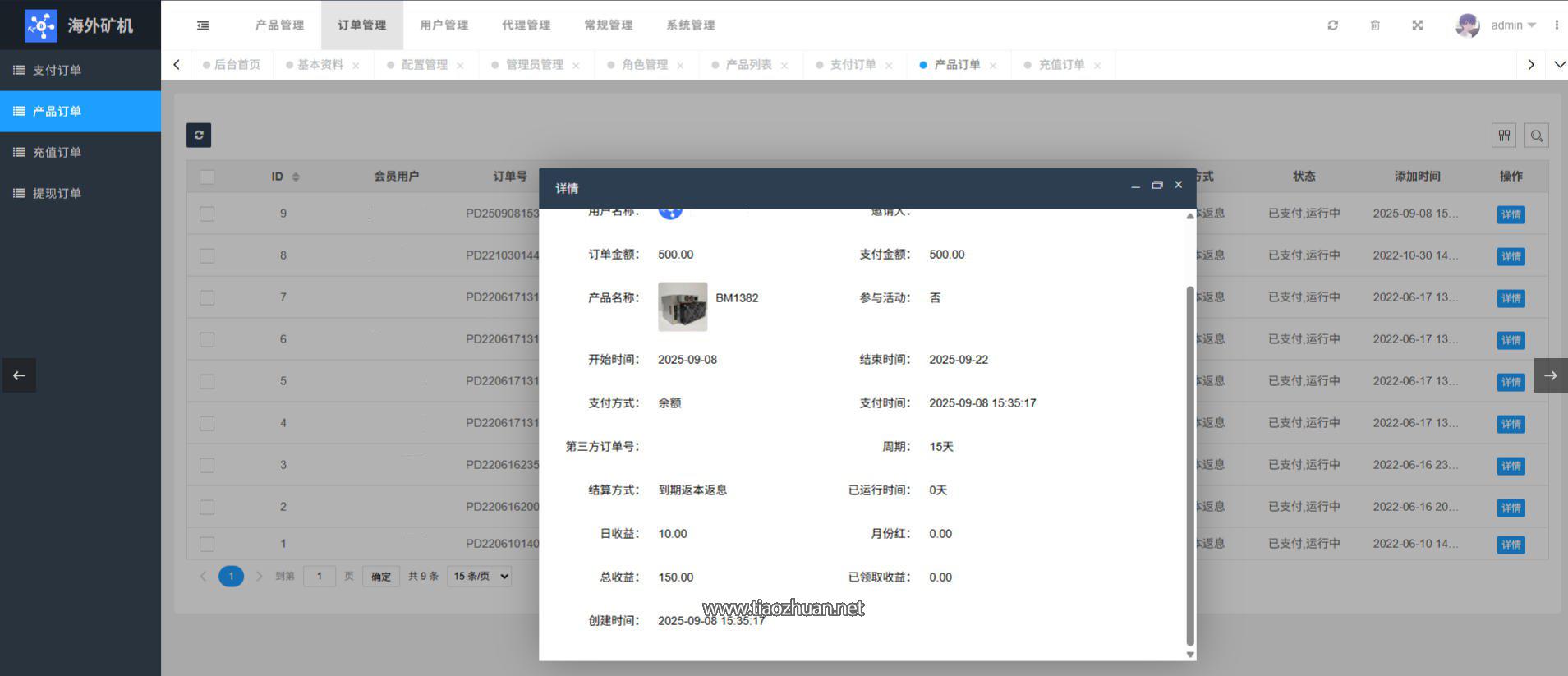Check the checkbox for row ID 4
The height and width of the screenshot is (676, 1568).
coord(207,423)
